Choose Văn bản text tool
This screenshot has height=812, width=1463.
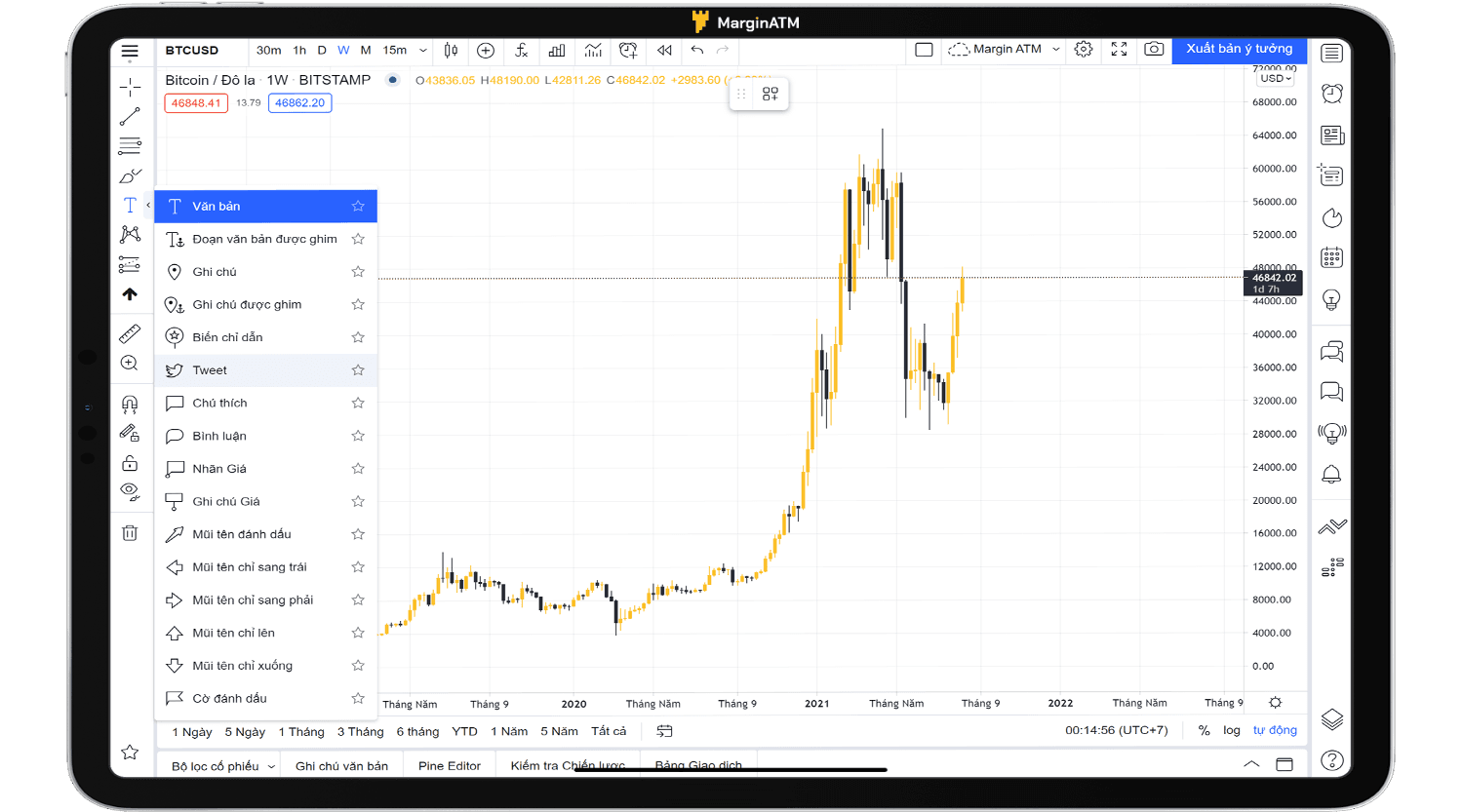265,206
